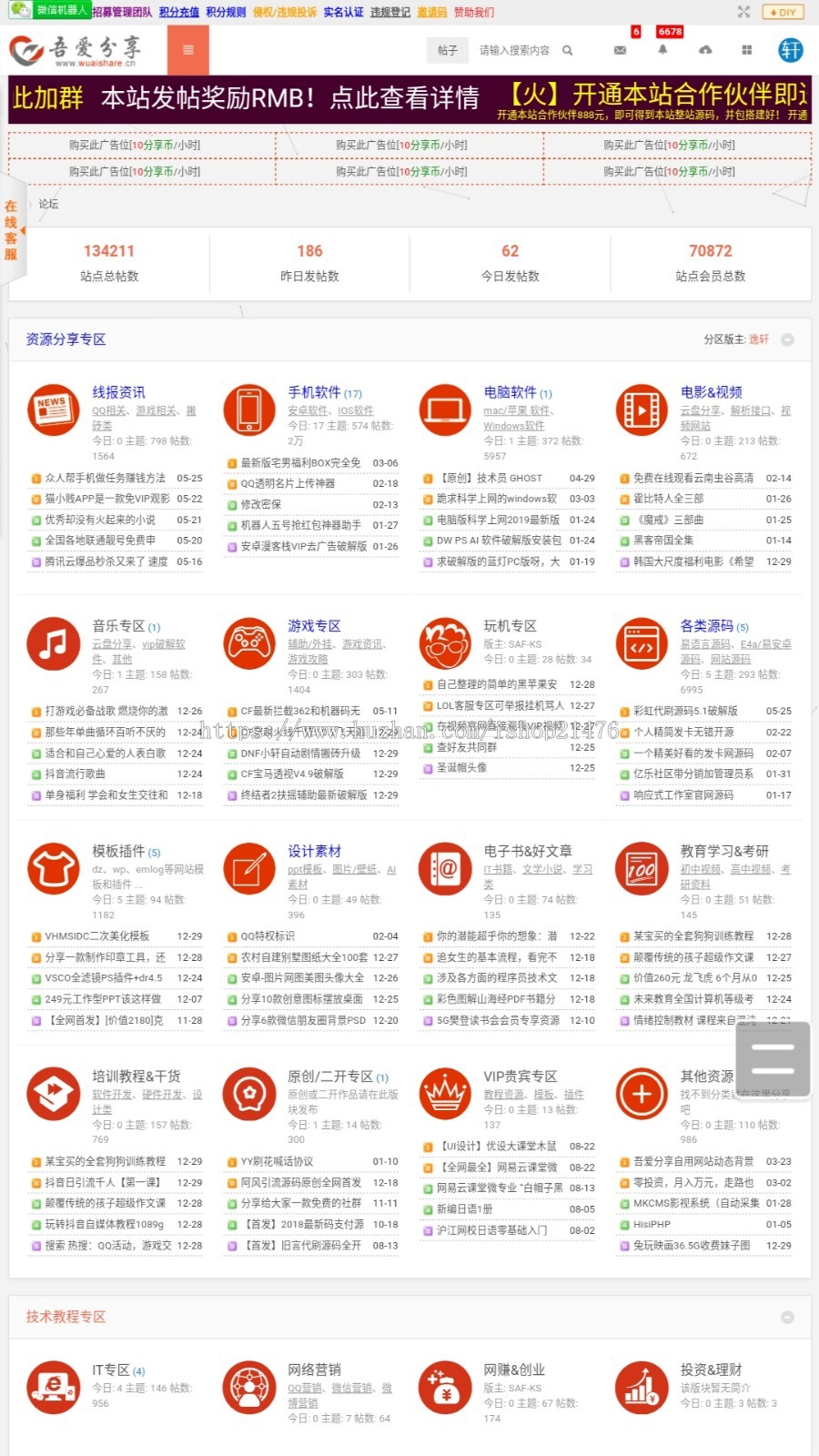The width and height of the screenshot is (819, 1456).
Task: Open the 教育学习&考研 score icon
Action: (x=642, y=869)
